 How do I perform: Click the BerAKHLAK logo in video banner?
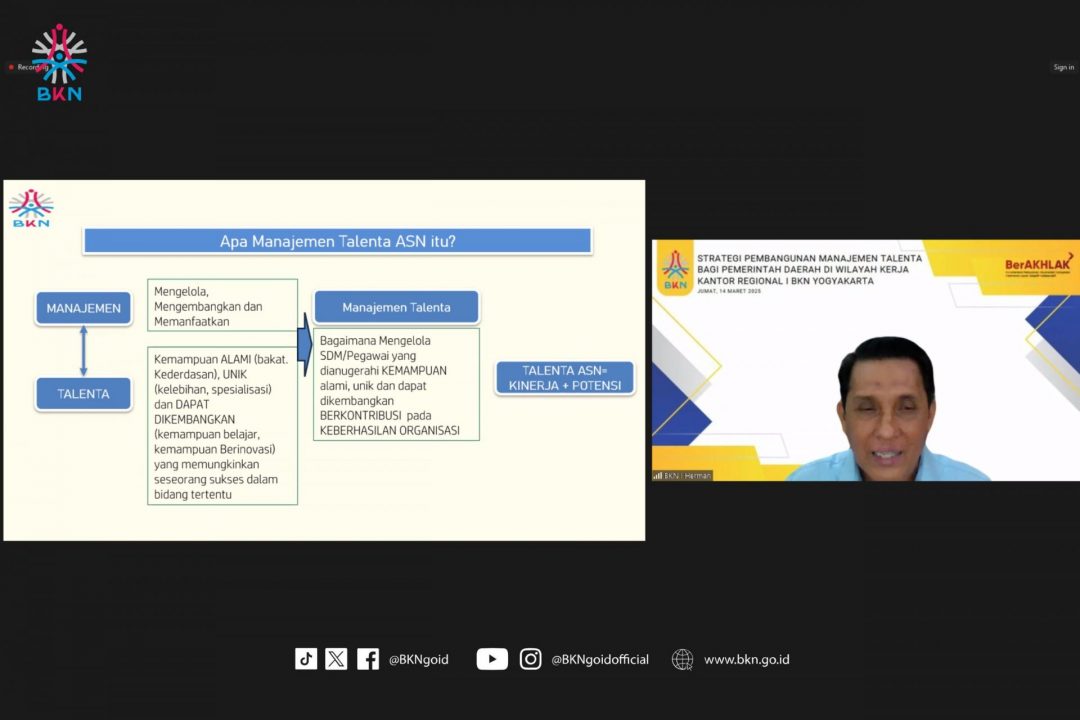coord(1038,266)
